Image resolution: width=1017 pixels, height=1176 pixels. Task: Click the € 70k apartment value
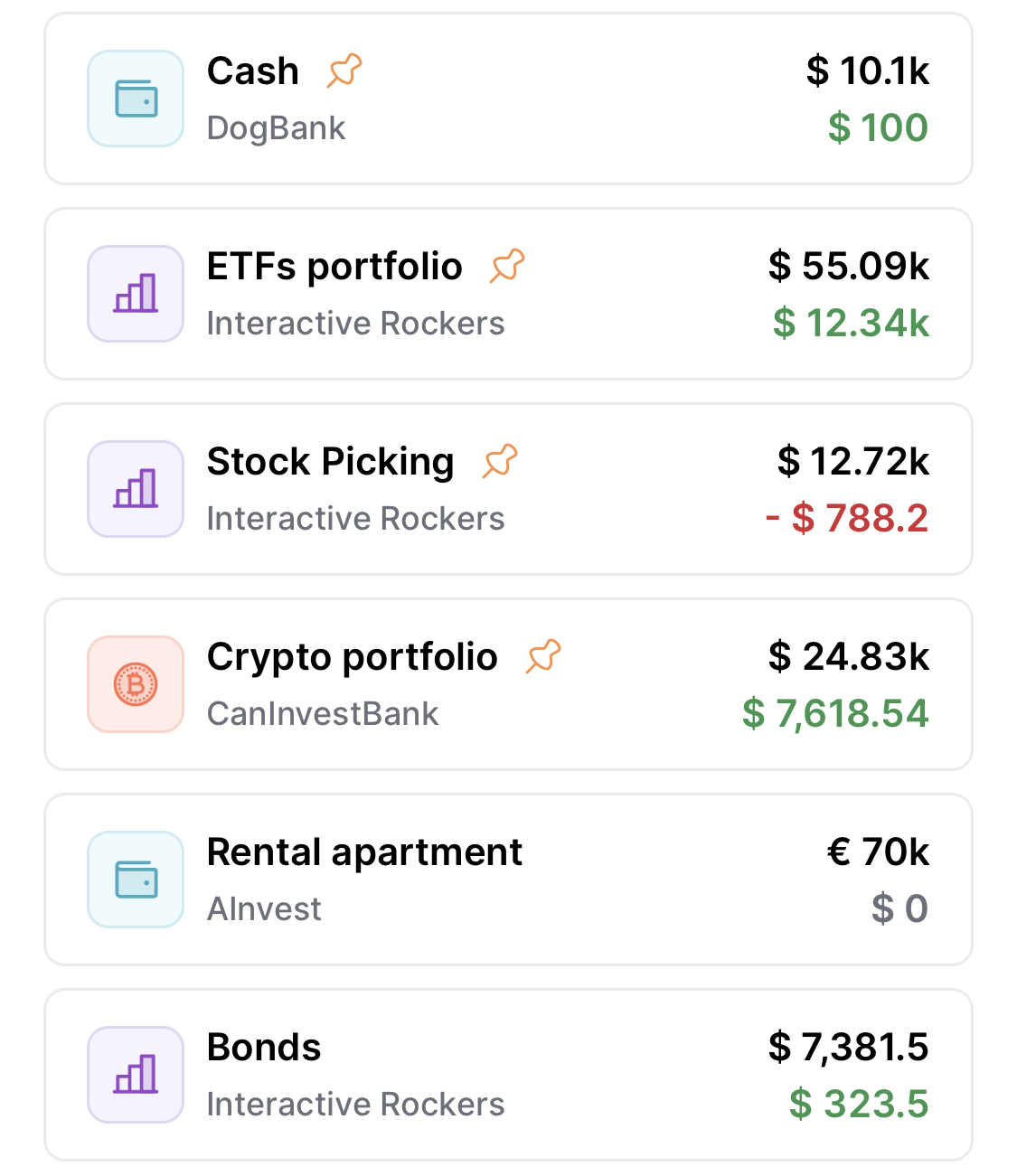pyautogui.click(x=878, y=851)
